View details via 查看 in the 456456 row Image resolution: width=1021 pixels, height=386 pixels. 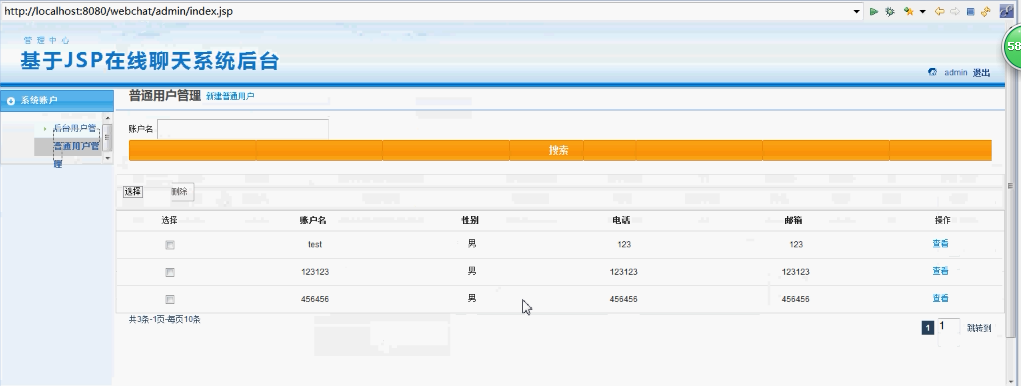coord(940,298)
